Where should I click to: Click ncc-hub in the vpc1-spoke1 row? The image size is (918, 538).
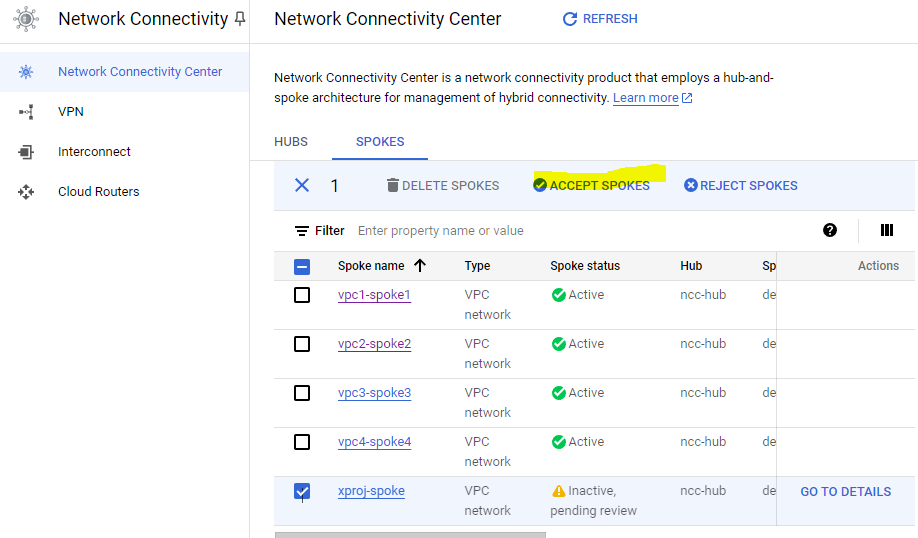coord(703,294)
